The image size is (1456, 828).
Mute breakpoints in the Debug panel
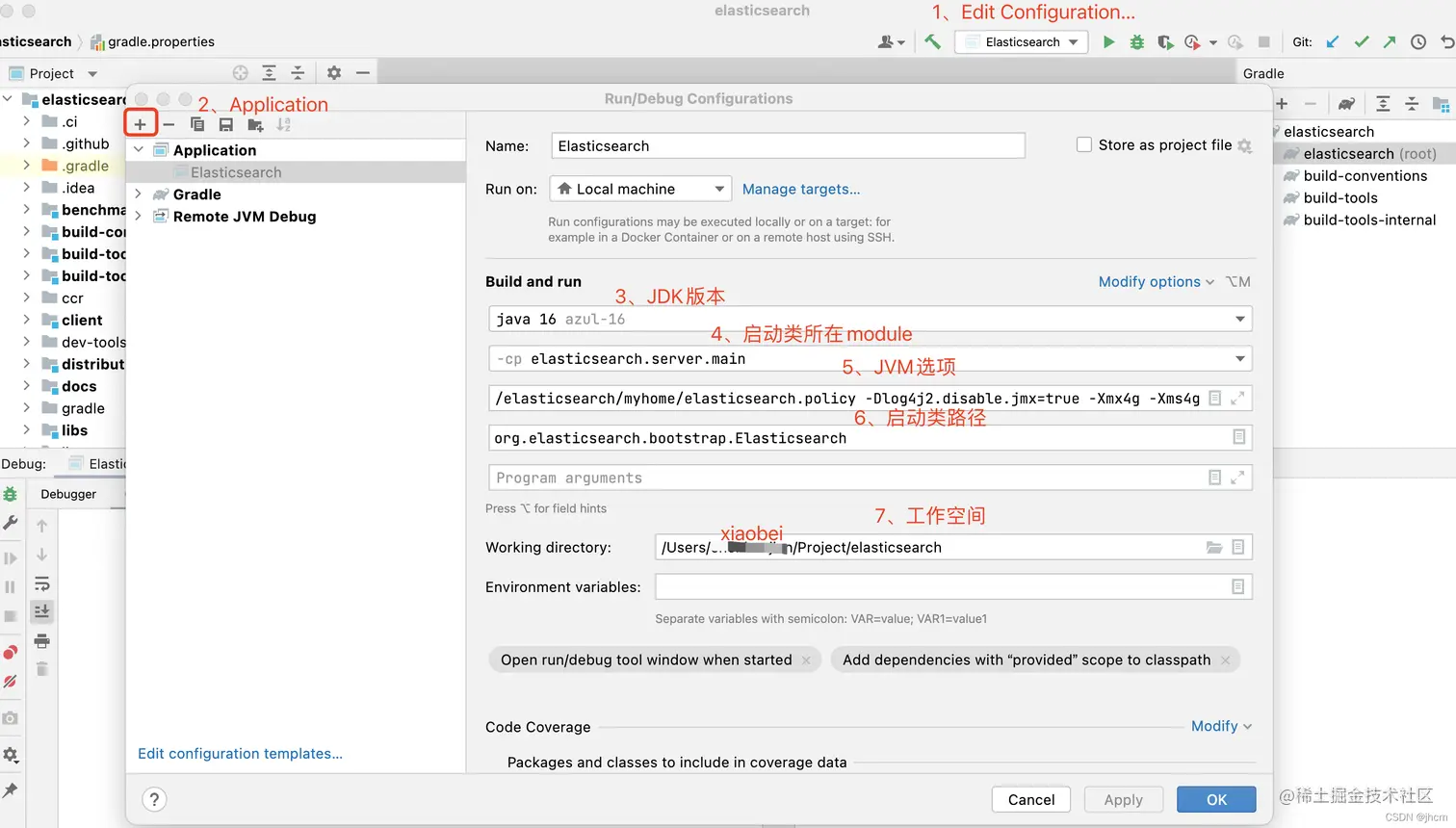click(10, 681)
